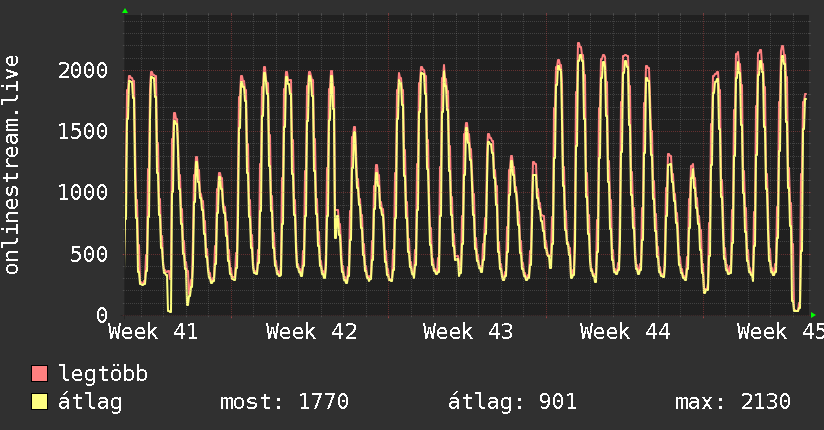
Task: Click the átlag: 901 statistic
Action: (x=512, y=402)
